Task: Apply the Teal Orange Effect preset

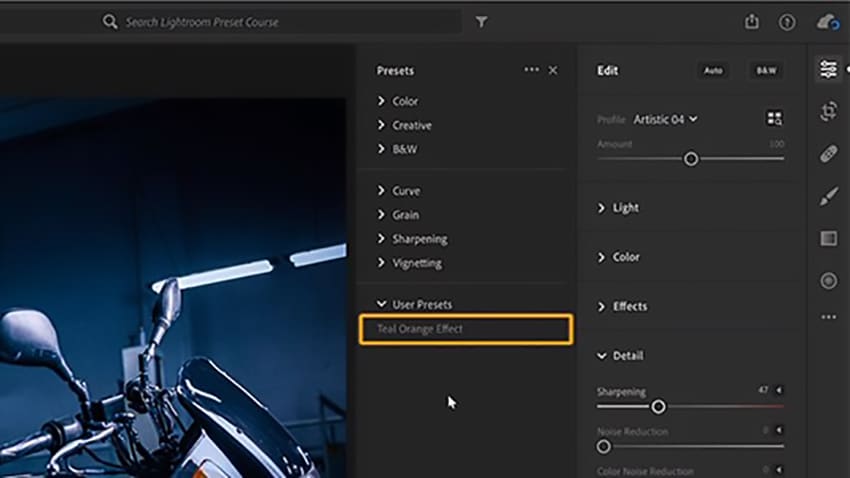Action: click(x=466, y=329)
